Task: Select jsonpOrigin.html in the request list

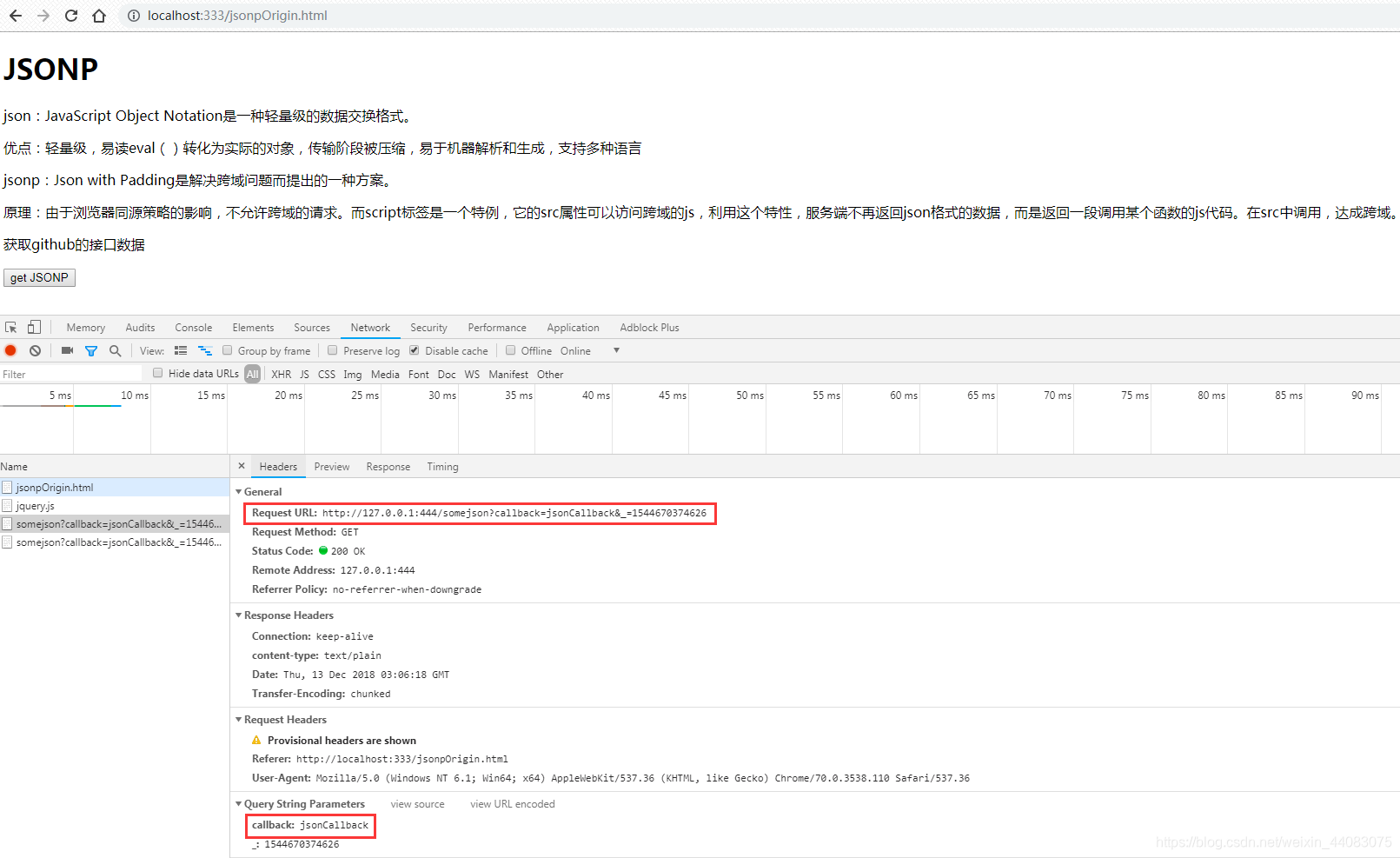Action: (115, 488)
